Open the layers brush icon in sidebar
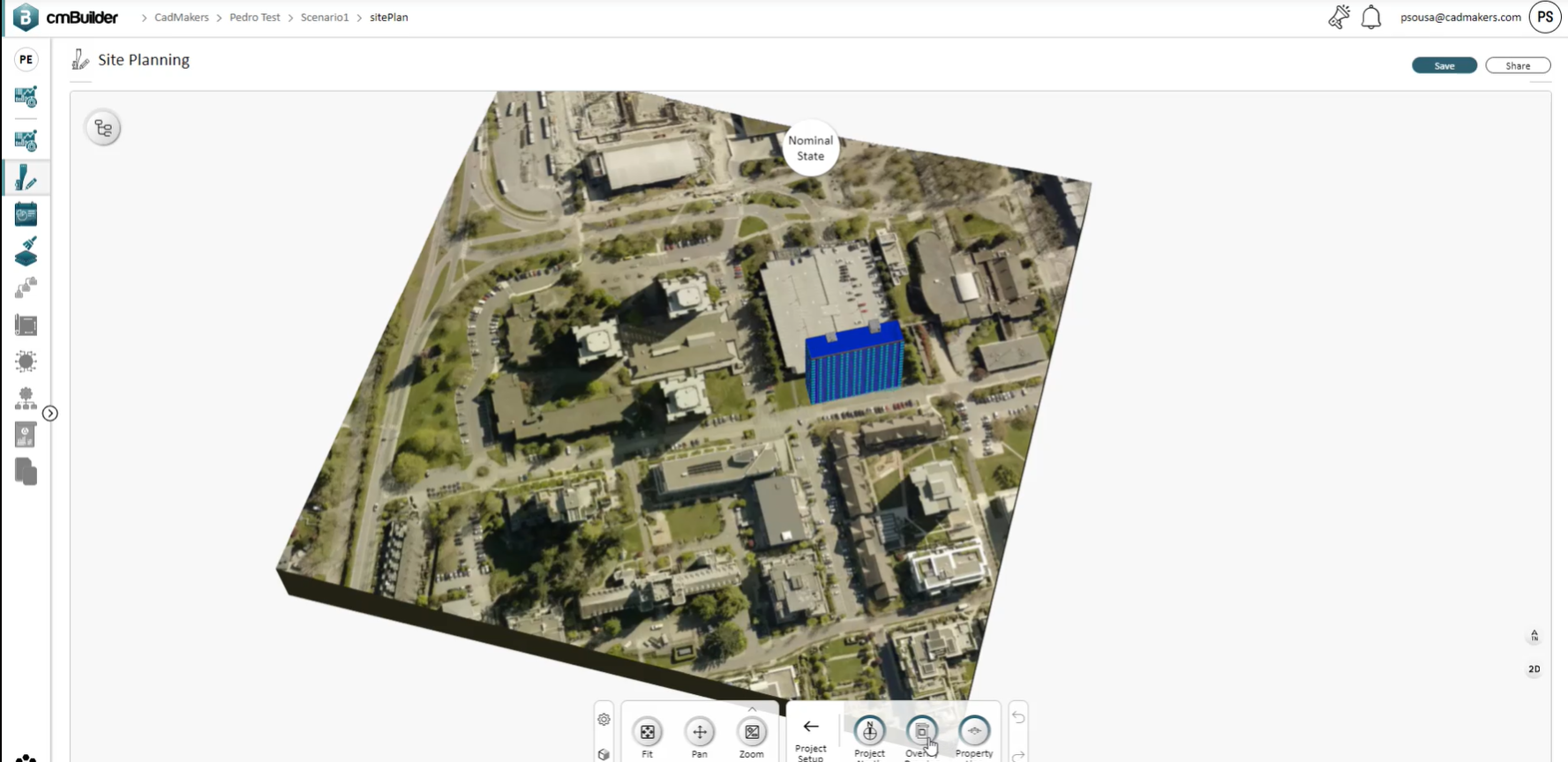This screenshot has height=762, width=1568. pos(26,251)
